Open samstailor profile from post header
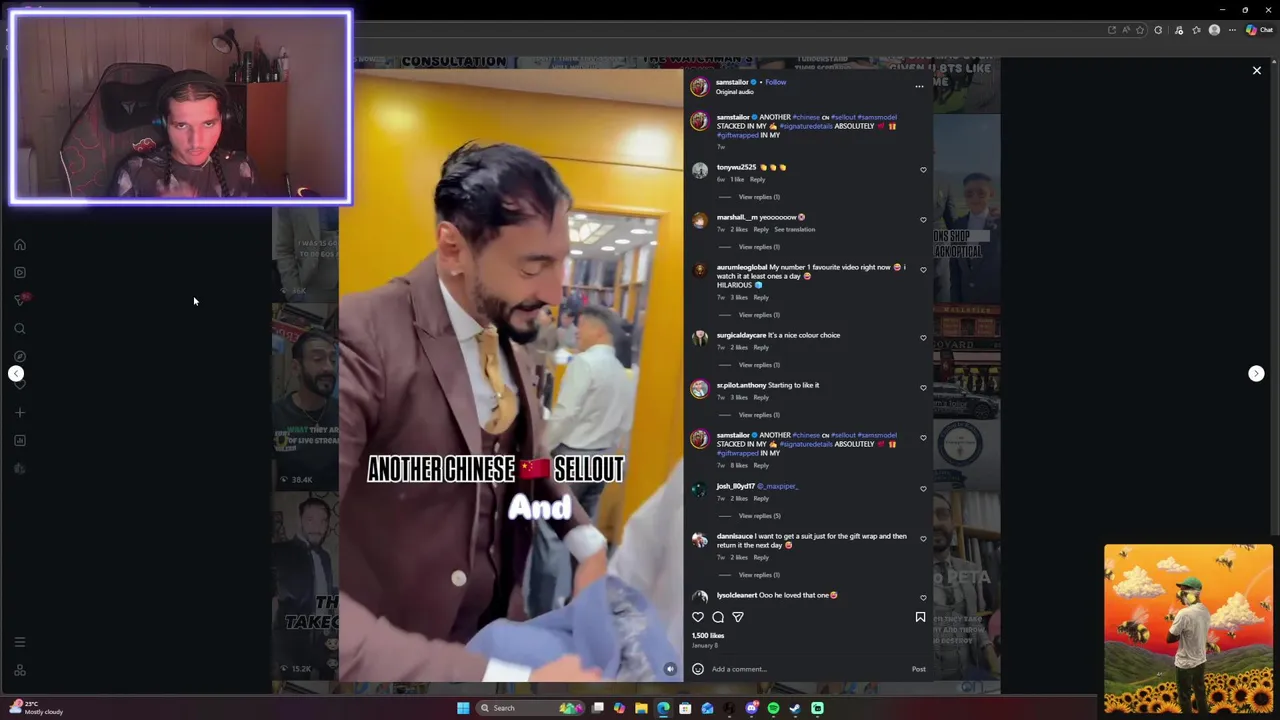 pos(732,82)
